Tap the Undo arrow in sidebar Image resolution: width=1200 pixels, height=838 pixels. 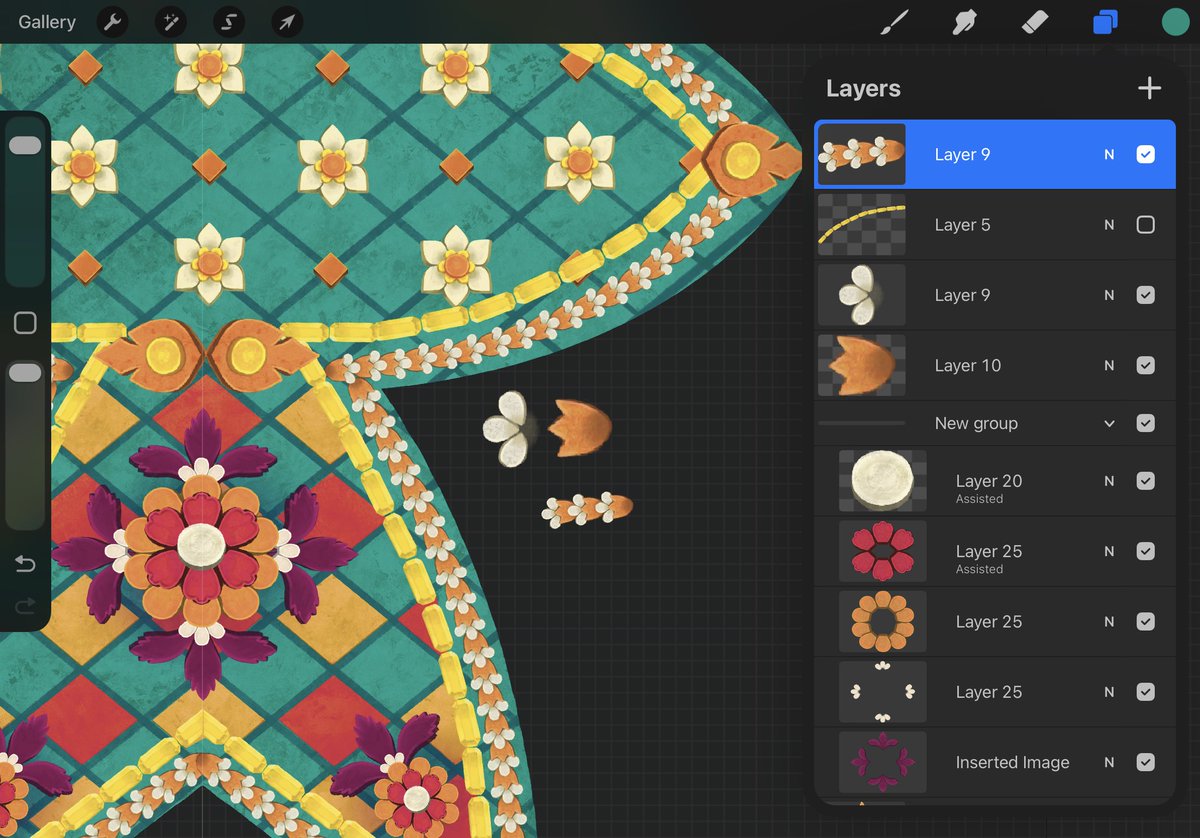click(25, 564)
